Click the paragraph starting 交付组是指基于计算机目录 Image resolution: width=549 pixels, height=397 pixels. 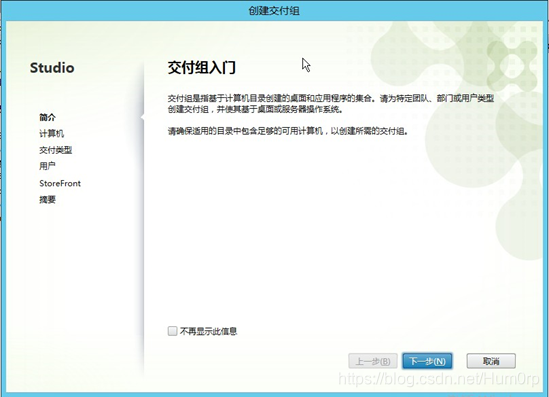click(x=331, y=104)
